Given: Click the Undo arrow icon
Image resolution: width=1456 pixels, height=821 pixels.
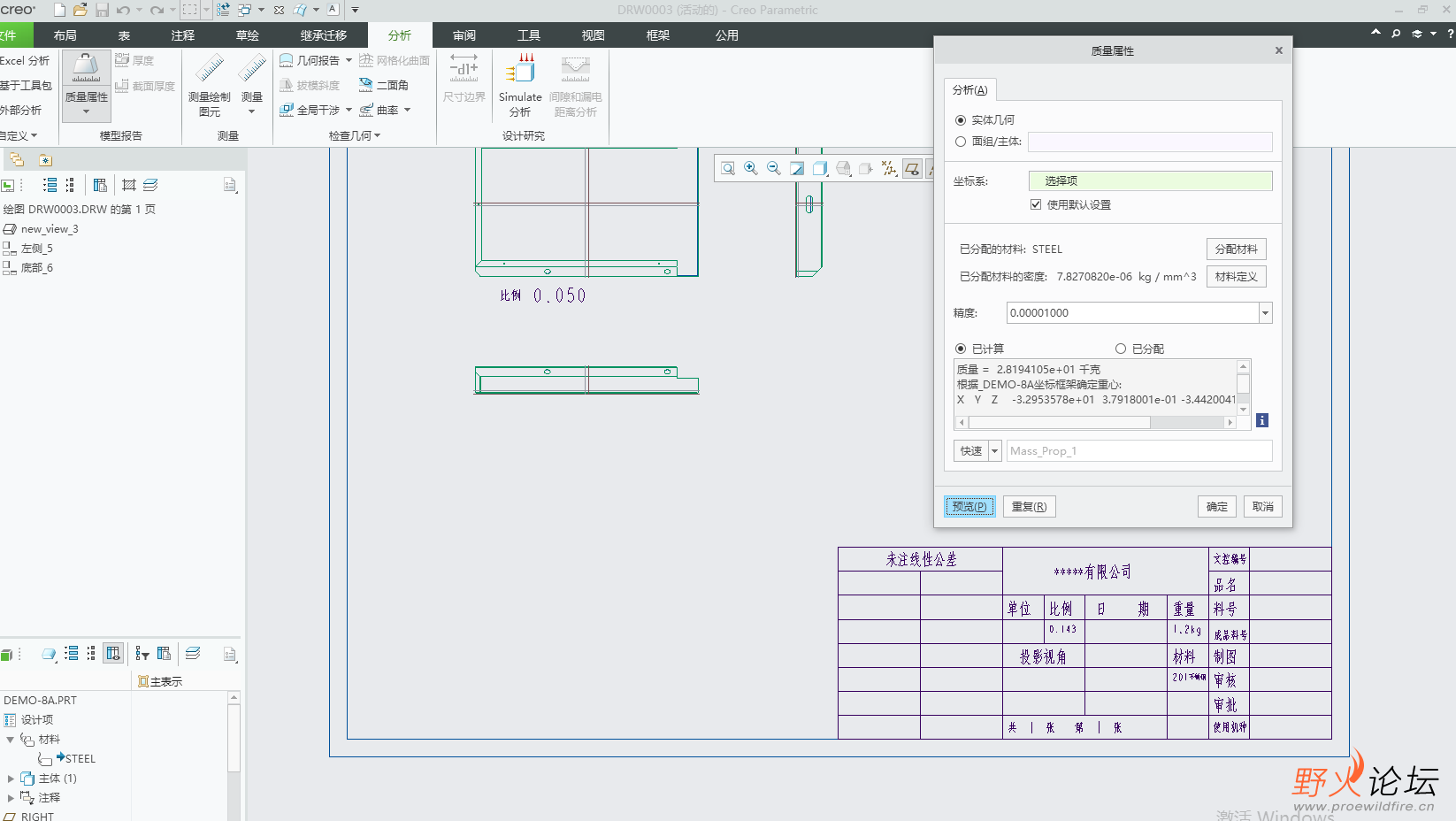Looking at the screenshot, I should tap(123, 10).
